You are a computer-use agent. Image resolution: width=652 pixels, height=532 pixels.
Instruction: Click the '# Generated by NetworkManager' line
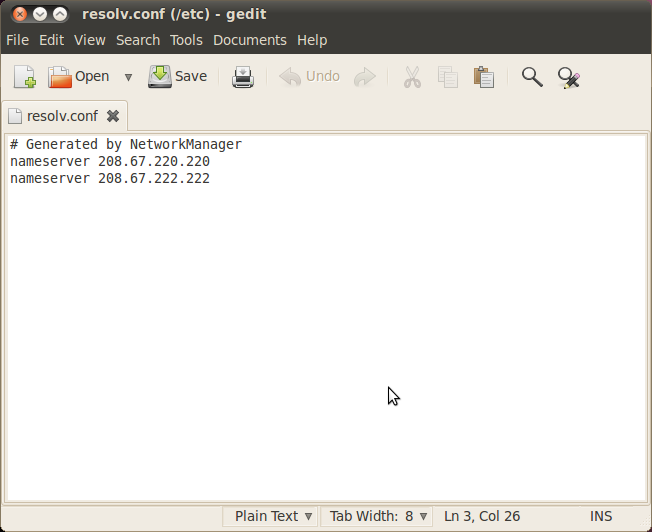(126, 144)
